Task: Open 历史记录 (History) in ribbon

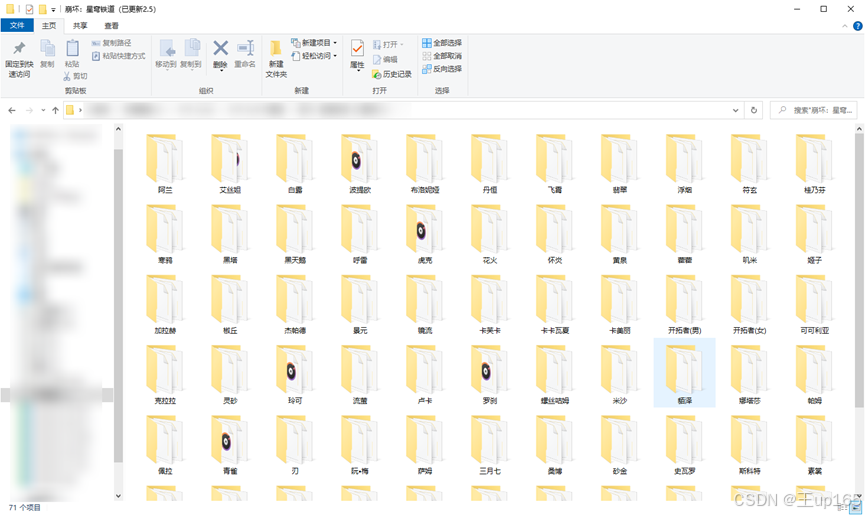Action: click(392, 74)
